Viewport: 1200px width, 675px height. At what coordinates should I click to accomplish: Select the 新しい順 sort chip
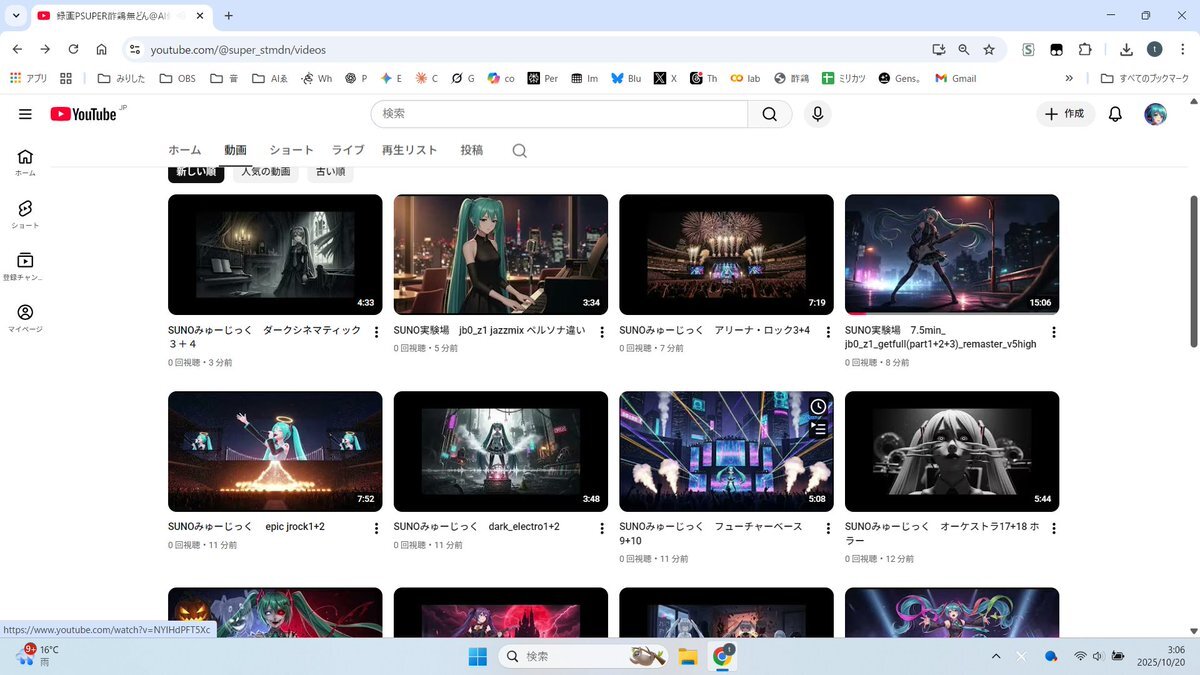pyautogui.click(x=196, y=172)
